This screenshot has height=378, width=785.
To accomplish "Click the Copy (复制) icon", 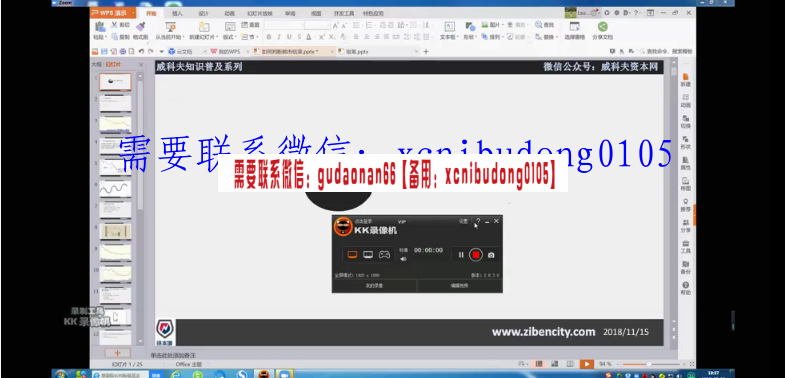I will (115, 37).
